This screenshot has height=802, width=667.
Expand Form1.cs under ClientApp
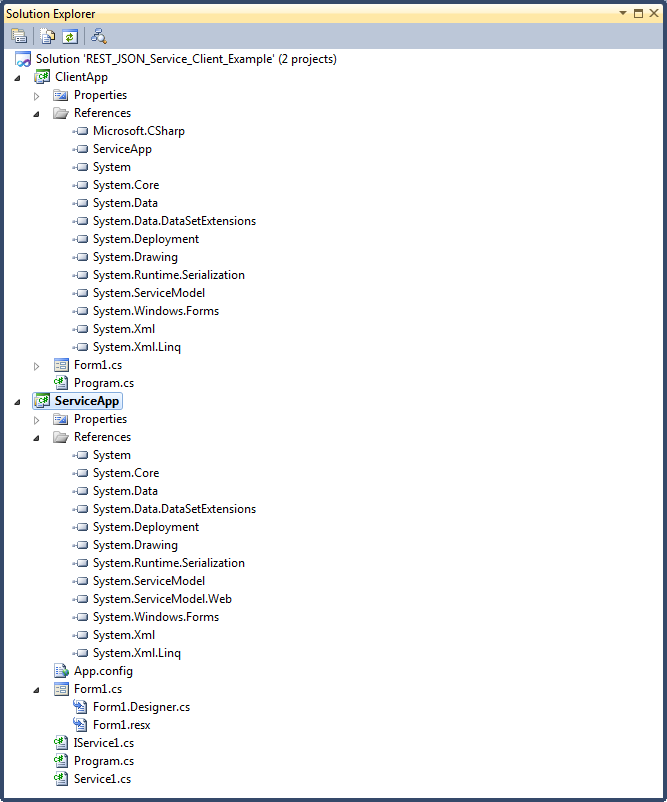click(x=36, y=366)
